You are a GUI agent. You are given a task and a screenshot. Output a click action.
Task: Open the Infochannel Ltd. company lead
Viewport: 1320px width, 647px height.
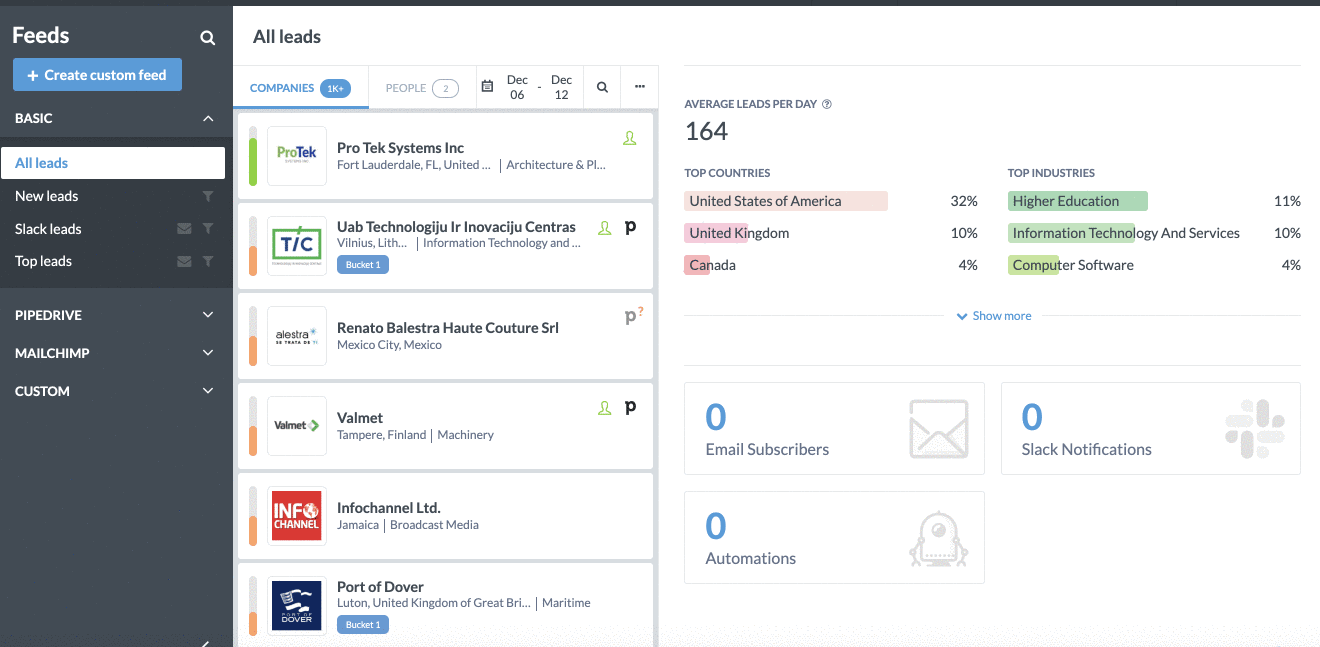(446, 515)
